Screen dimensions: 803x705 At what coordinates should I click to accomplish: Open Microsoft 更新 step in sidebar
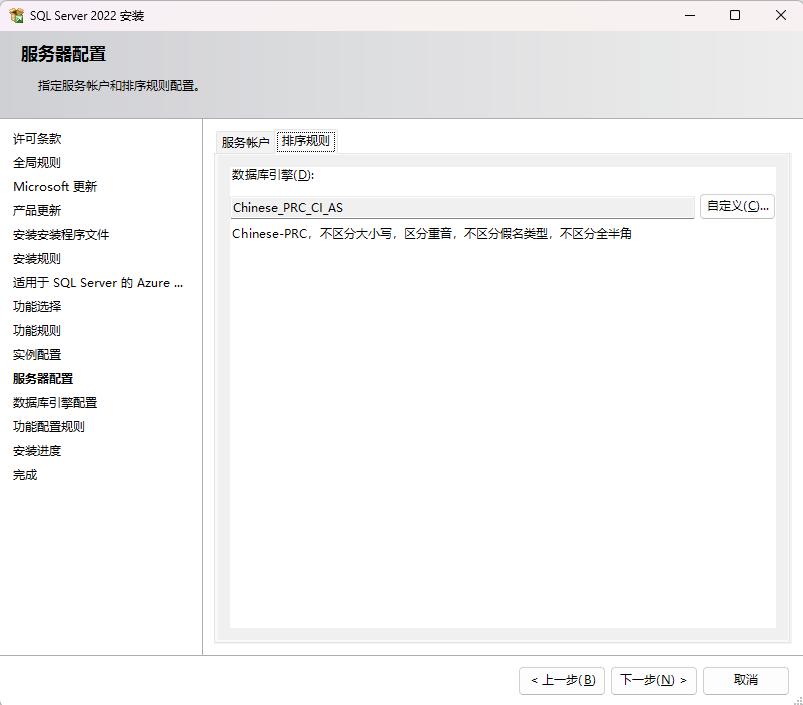(55, 187)
